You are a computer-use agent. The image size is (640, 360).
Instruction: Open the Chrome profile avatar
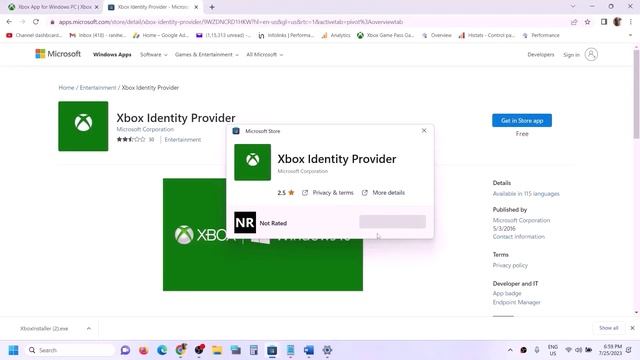point(617,22)
